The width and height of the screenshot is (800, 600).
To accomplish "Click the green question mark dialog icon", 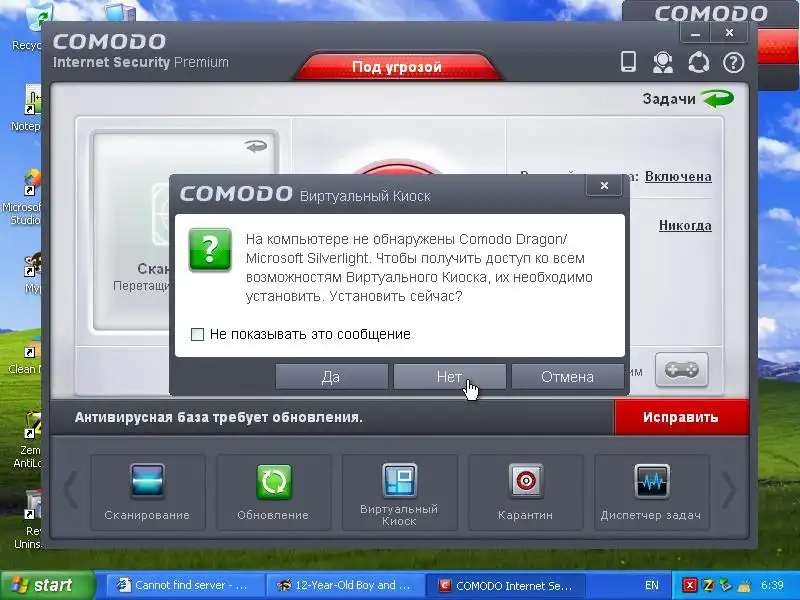I will coord(210,250).
